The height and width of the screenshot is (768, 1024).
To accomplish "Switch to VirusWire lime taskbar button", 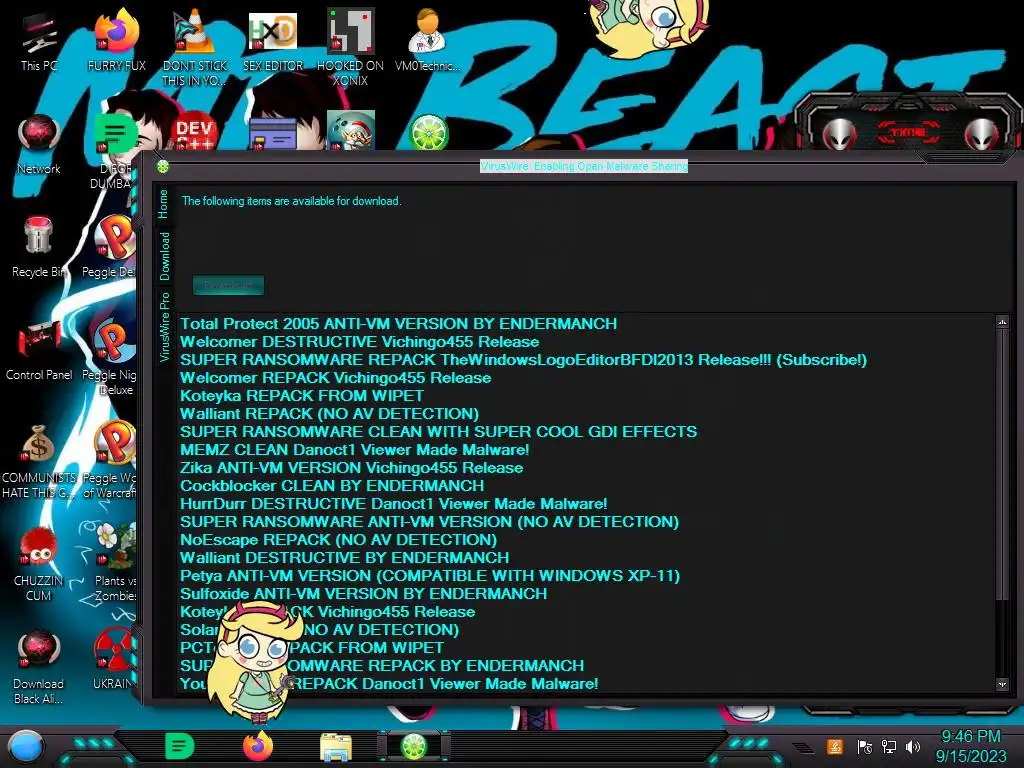I will (x=413, y=746).
